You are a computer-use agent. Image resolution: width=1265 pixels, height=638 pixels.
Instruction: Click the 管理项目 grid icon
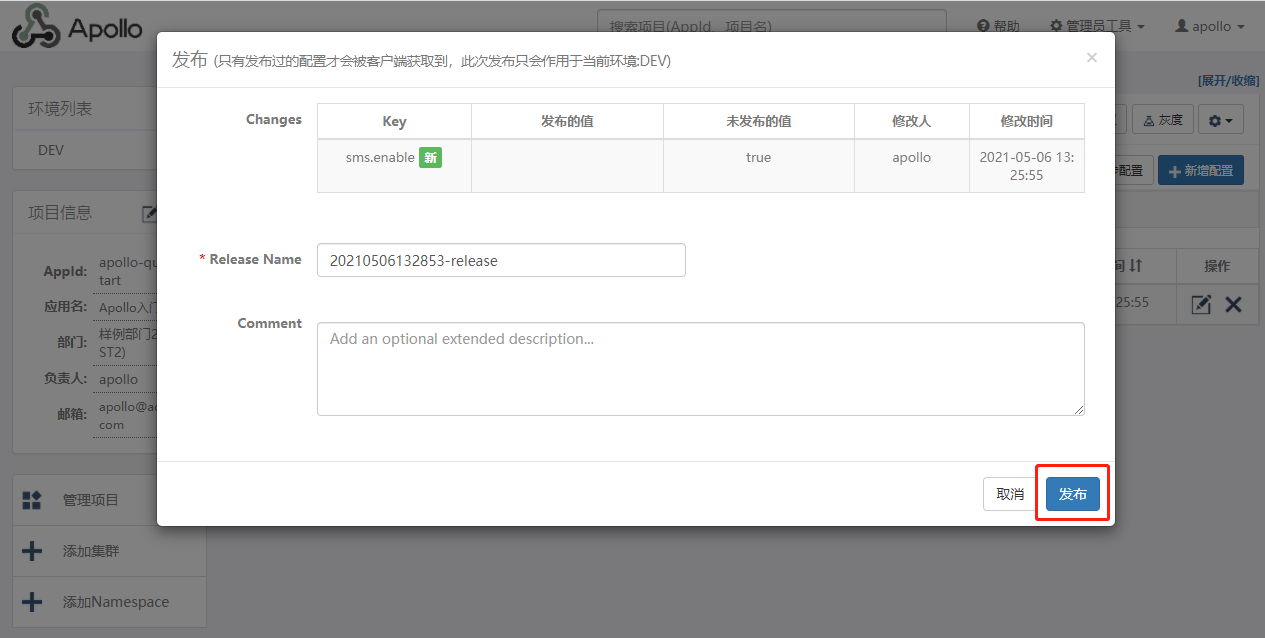[x=32, y=500]
